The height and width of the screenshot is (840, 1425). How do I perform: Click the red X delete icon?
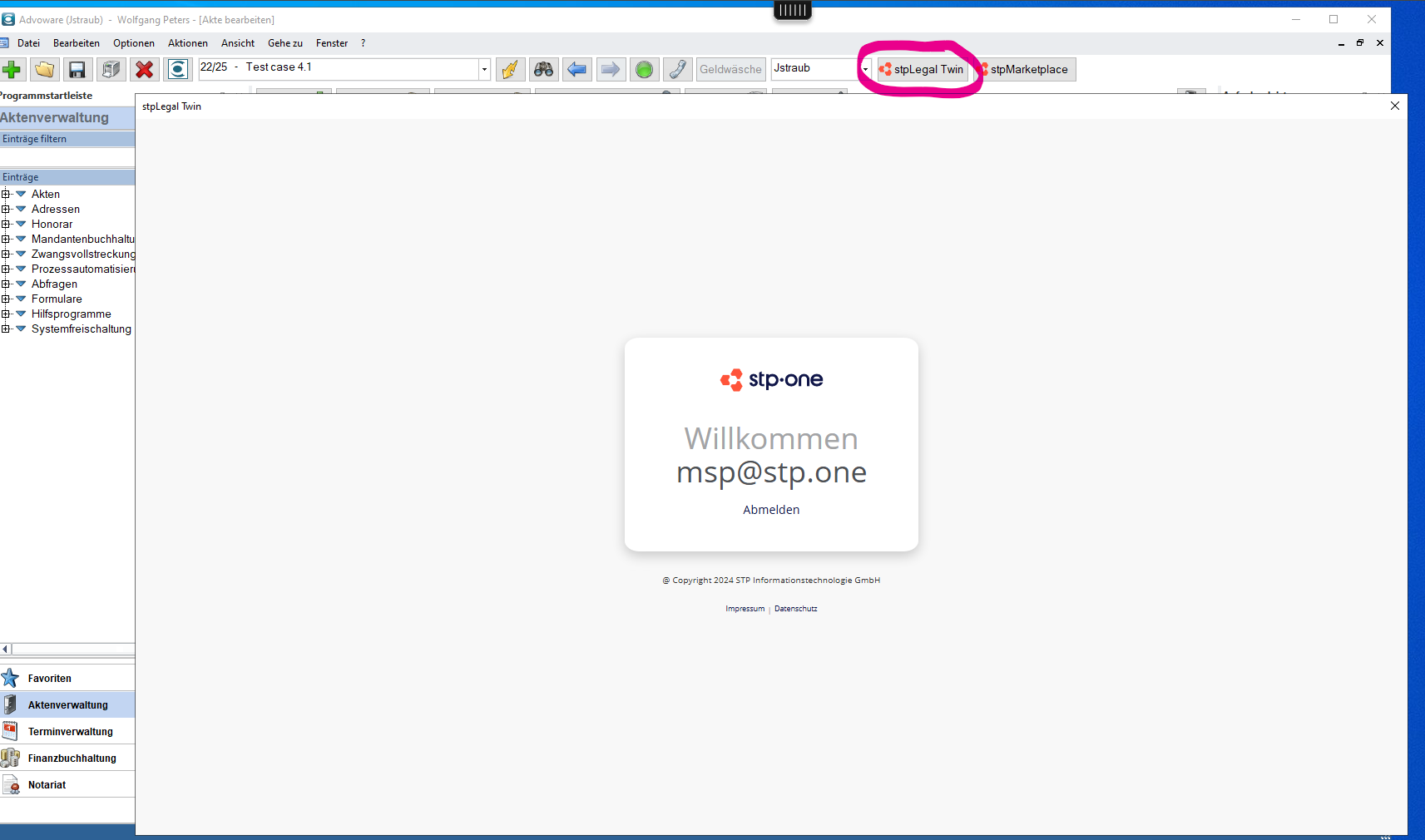click(x=145, y=70)
